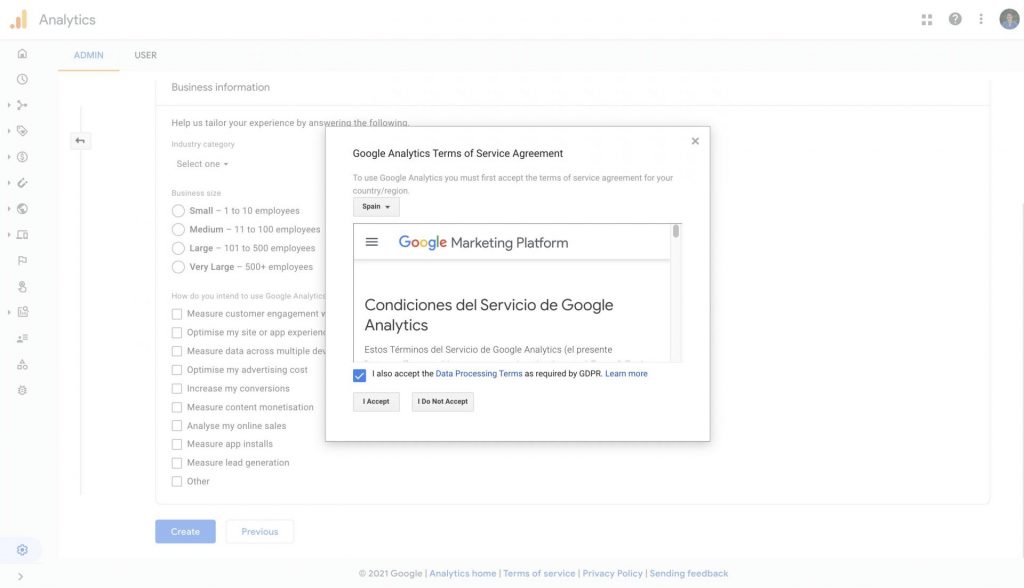The width and height of the screenshot is (1024, 588).
Task: Click the Analytics logo icon
Action: coord(19,20)
